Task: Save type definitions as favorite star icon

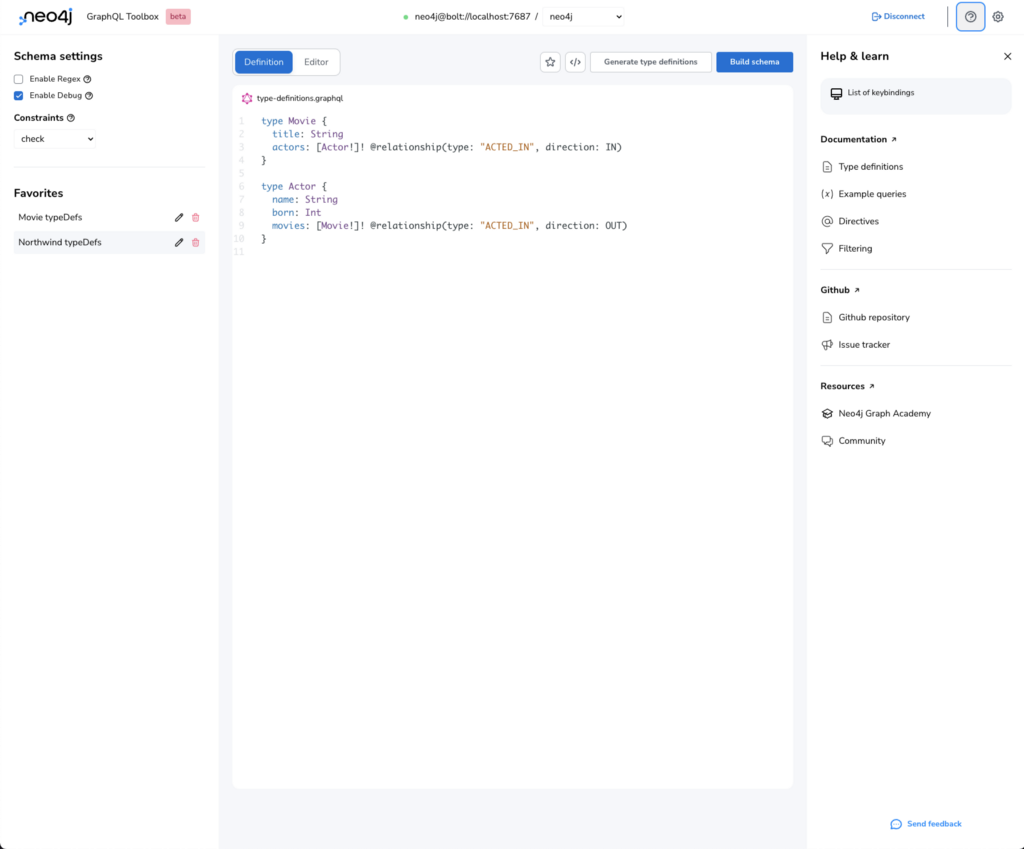Action: click(x=551, y=62)
